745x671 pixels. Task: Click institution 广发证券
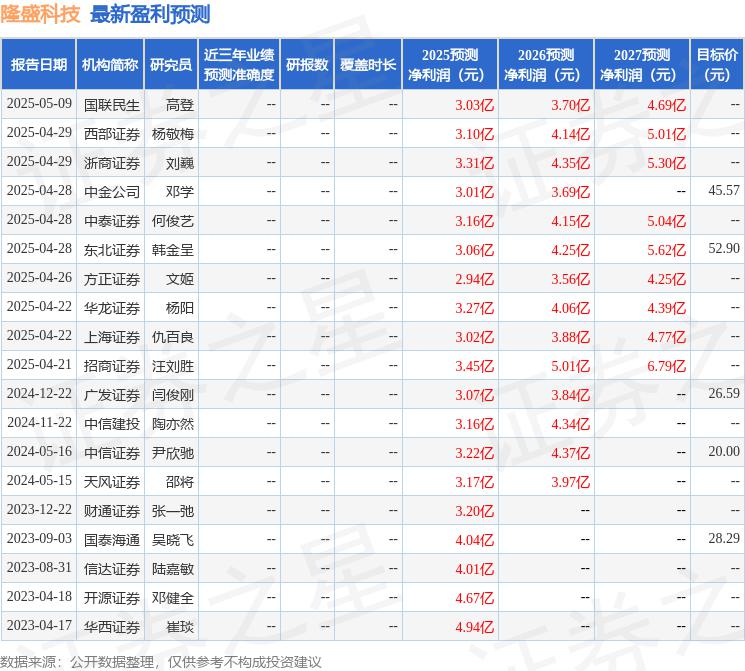click(112, 395)
